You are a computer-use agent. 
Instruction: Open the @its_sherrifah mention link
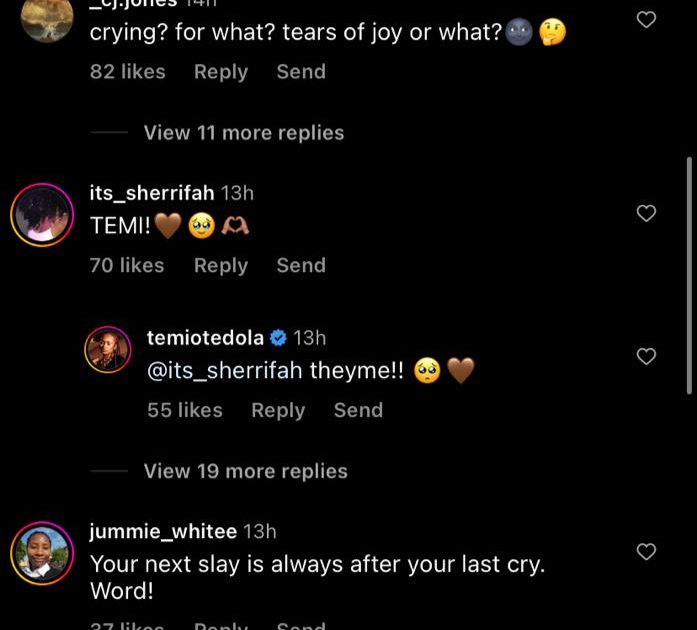click(225, 371)
